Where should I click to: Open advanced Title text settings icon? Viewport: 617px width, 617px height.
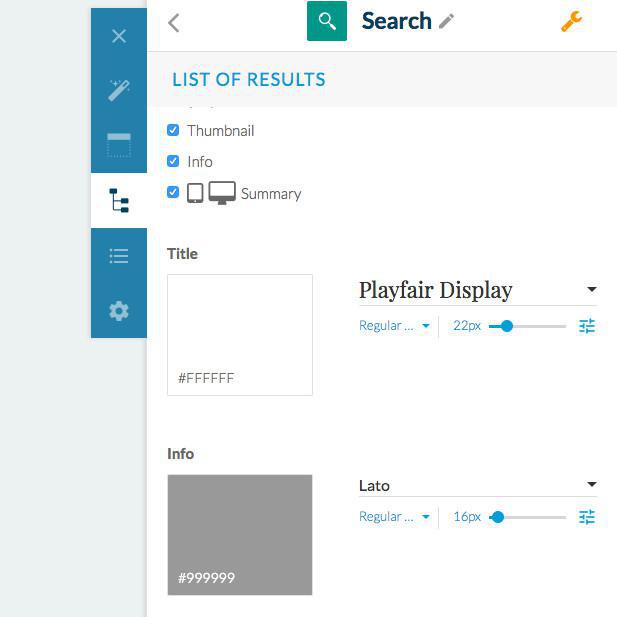pos(587,326)
